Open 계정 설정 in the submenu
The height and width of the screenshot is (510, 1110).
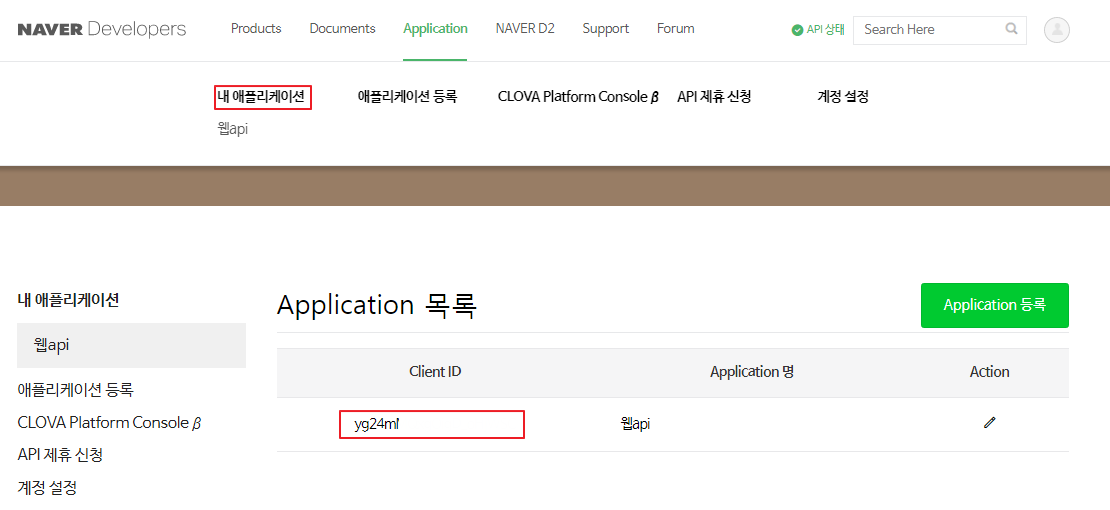click(x=842, y=97)
